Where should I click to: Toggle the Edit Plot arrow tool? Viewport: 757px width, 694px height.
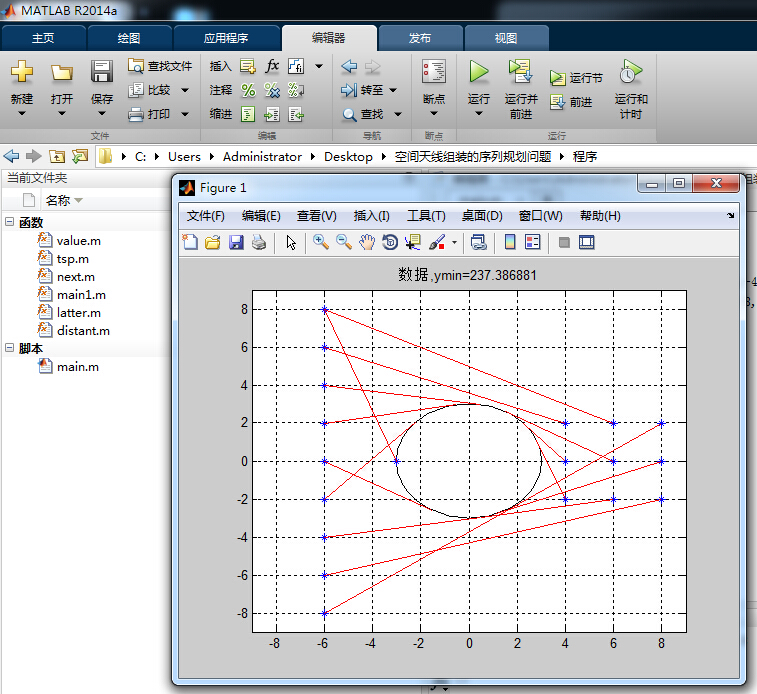pos(291,242)
